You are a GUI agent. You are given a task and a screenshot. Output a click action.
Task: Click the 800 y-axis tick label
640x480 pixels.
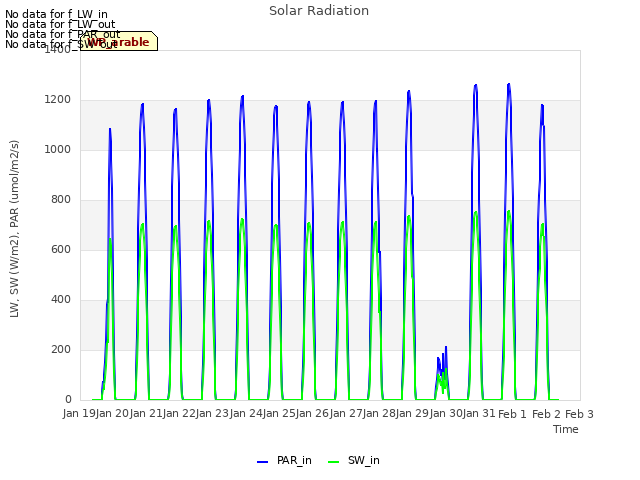tap(61, 200)
